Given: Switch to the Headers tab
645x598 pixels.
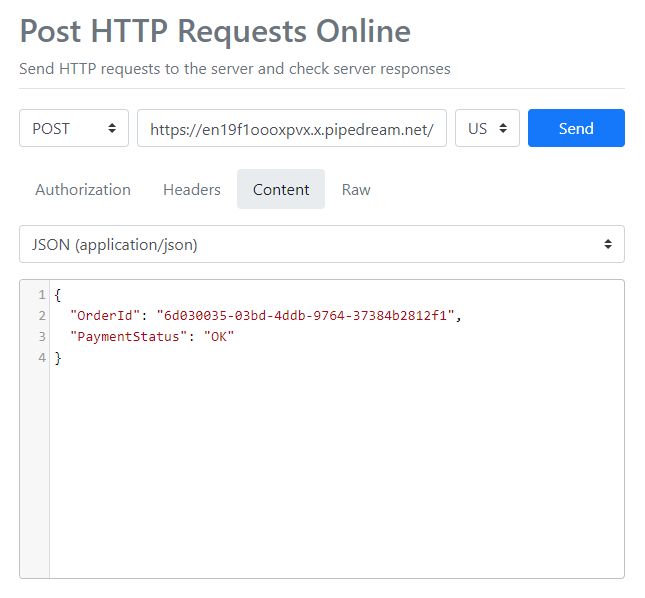Looking at the screenshot, I should pos(192,190).
